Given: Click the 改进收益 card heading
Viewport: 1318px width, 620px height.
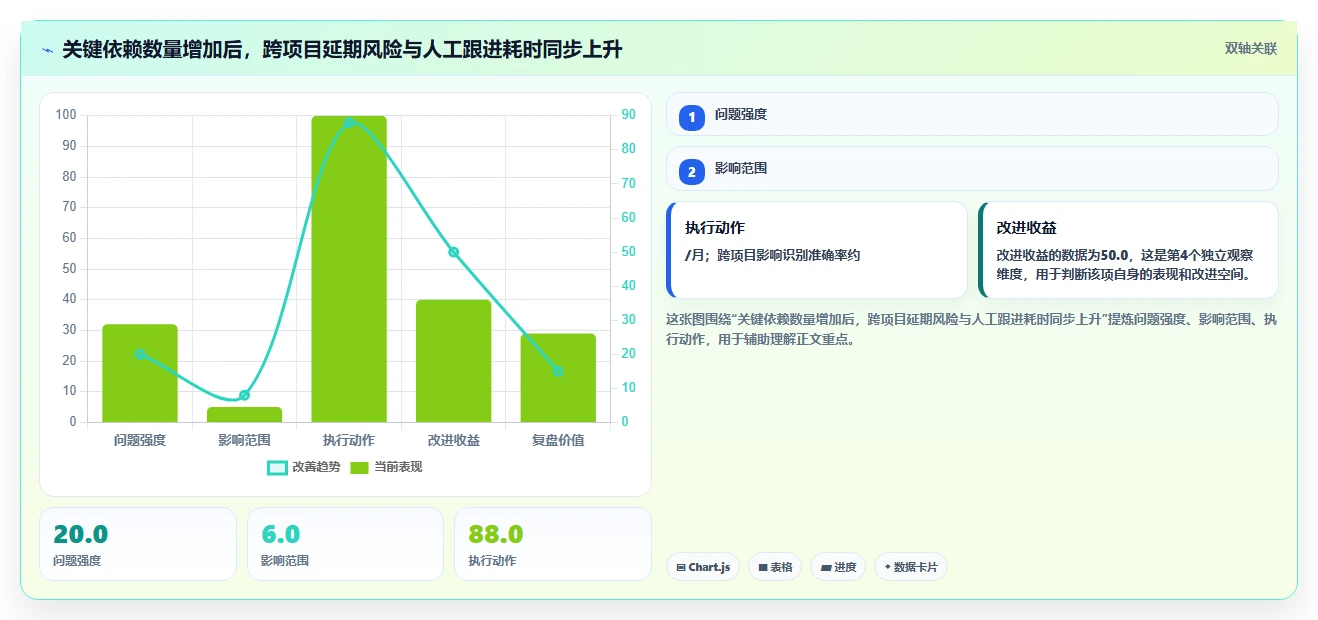Looking at the screenshot, I should point(1027,228).
